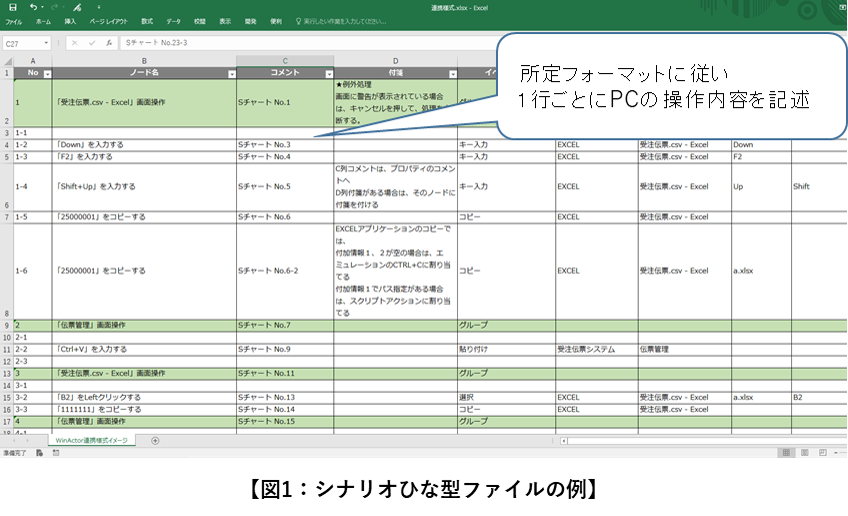
Task: Open filter dropdown on コメント column header
Action: (x=329, y=74)
